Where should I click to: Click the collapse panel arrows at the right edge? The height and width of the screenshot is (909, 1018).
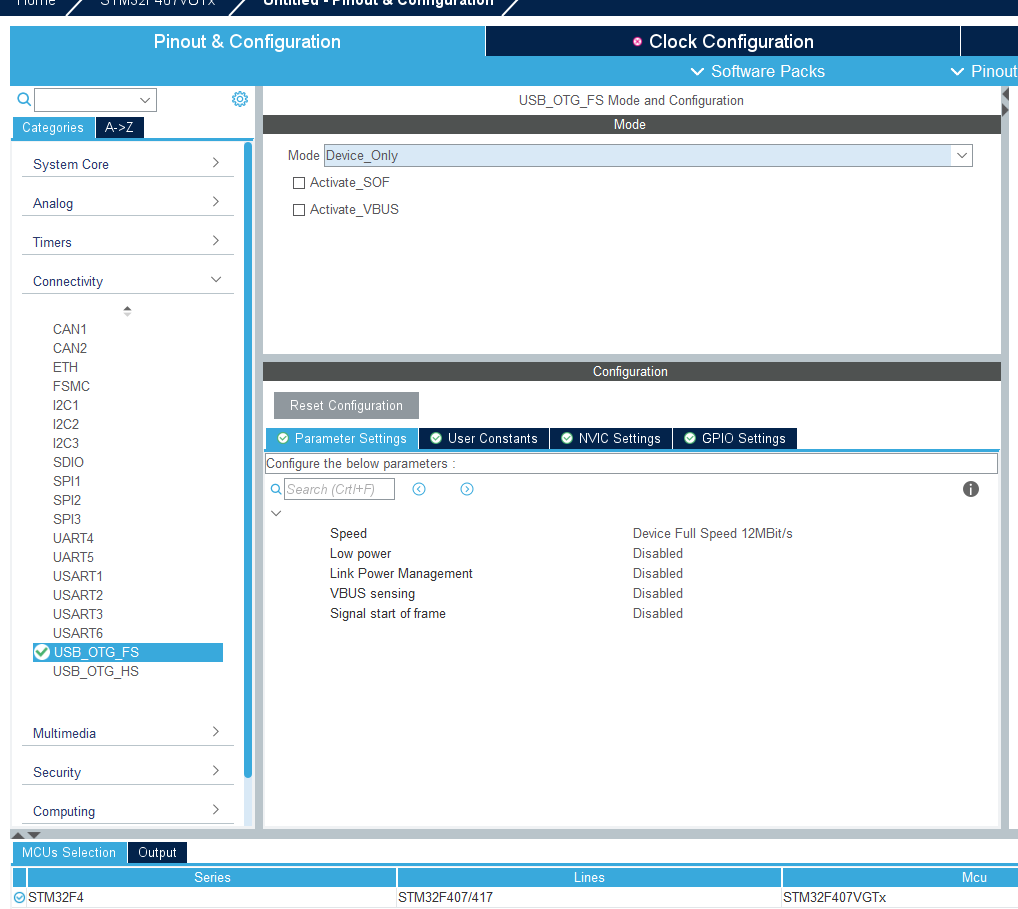point(1005,102)
